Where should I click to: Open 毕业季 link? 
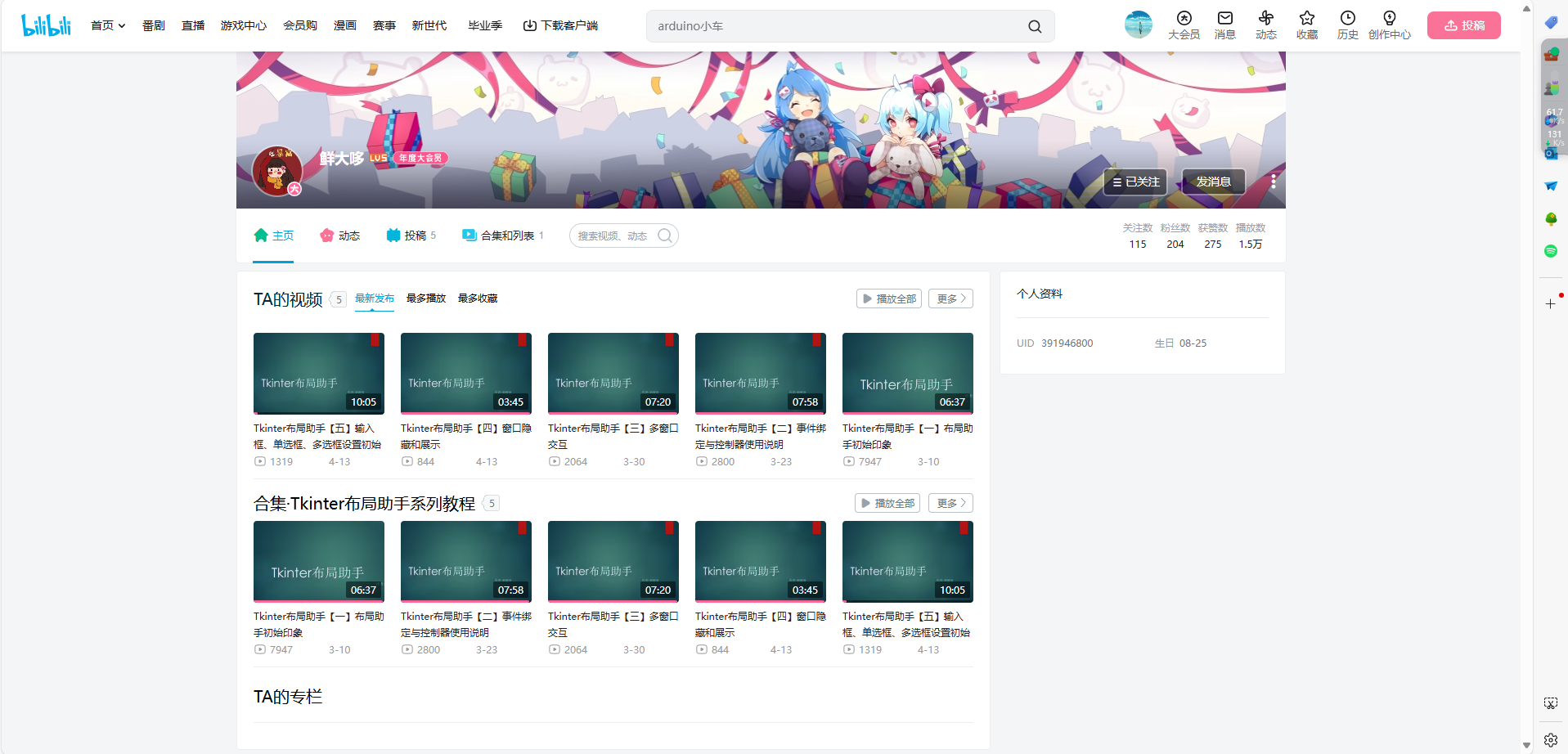click(485, 25)
